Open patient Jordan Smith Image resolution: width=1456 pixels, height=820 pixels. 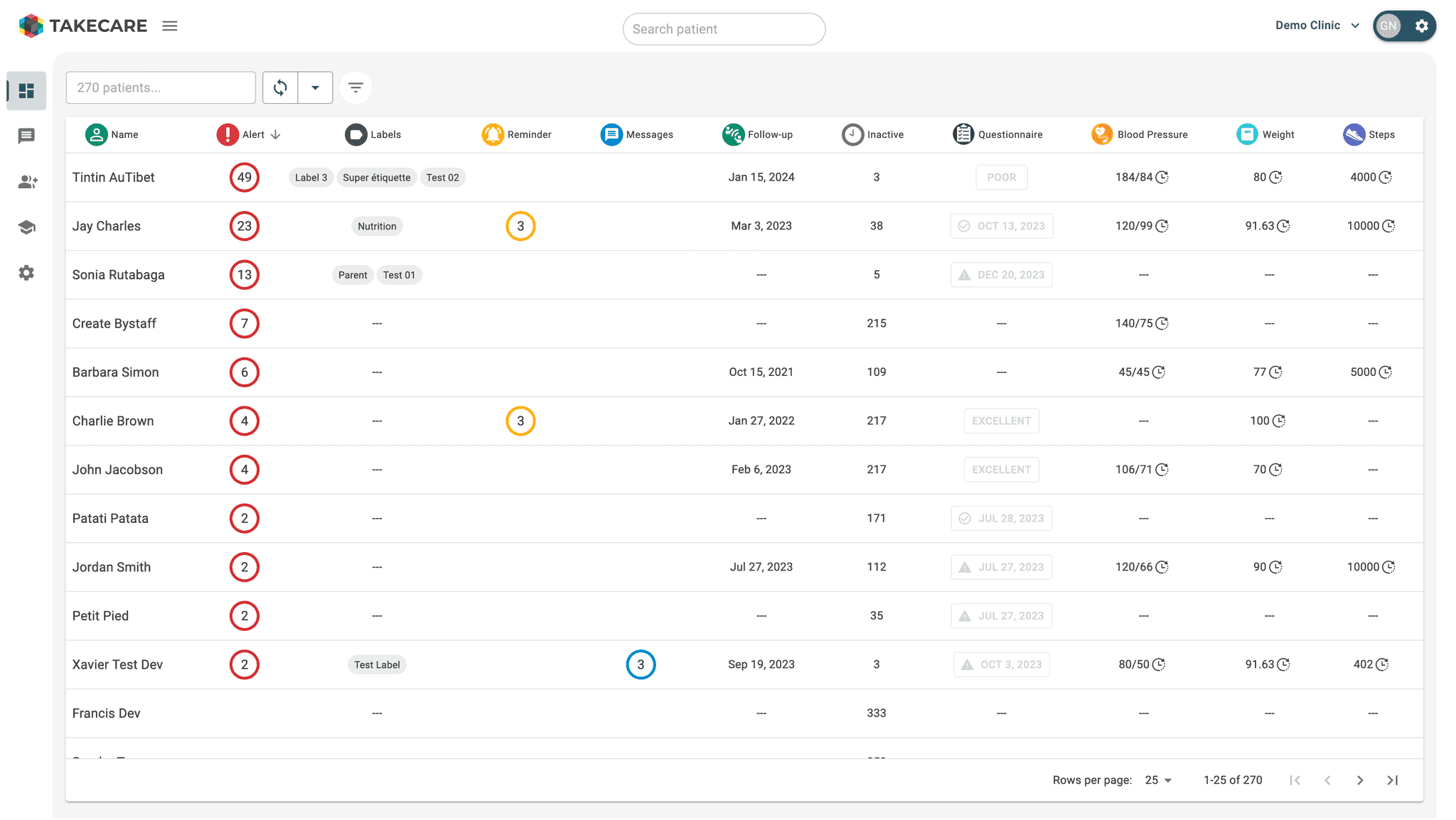[x=112, y=568]
